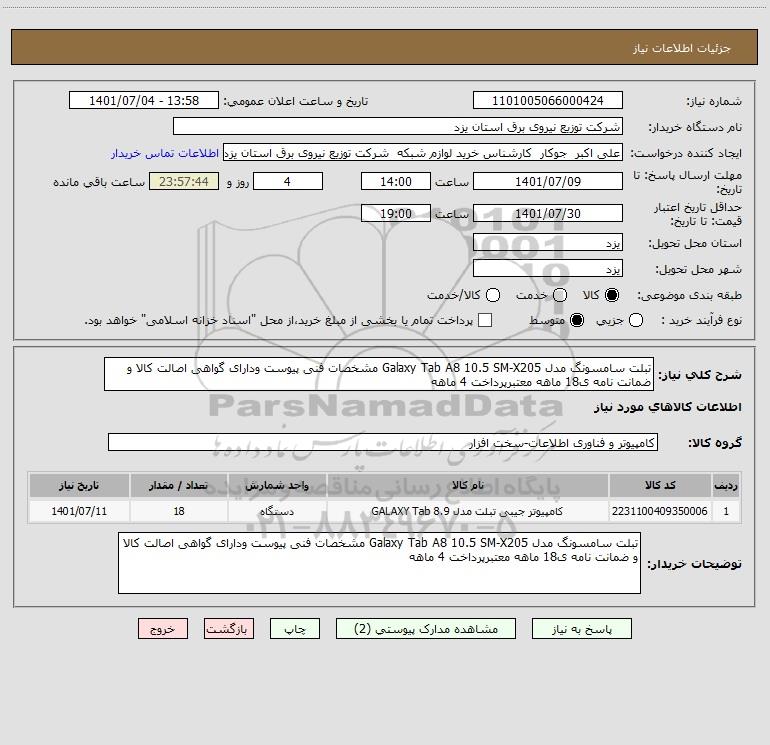The image size is (770, 745).
Task: Click the پاسخ به نیاز button
Action: click(582, 629)
